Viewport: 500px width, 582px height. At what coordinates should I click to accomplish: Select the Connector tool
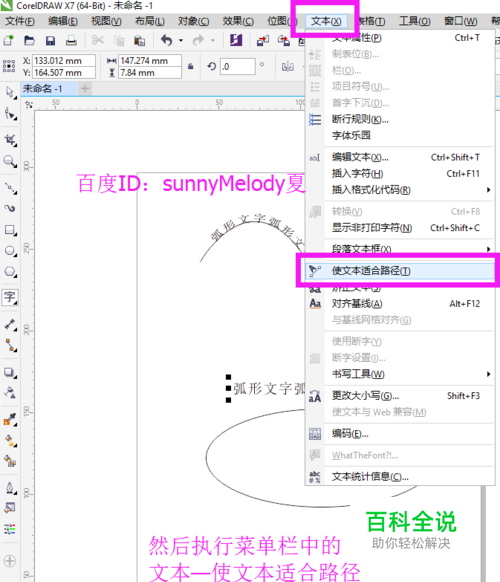[10, 346]
